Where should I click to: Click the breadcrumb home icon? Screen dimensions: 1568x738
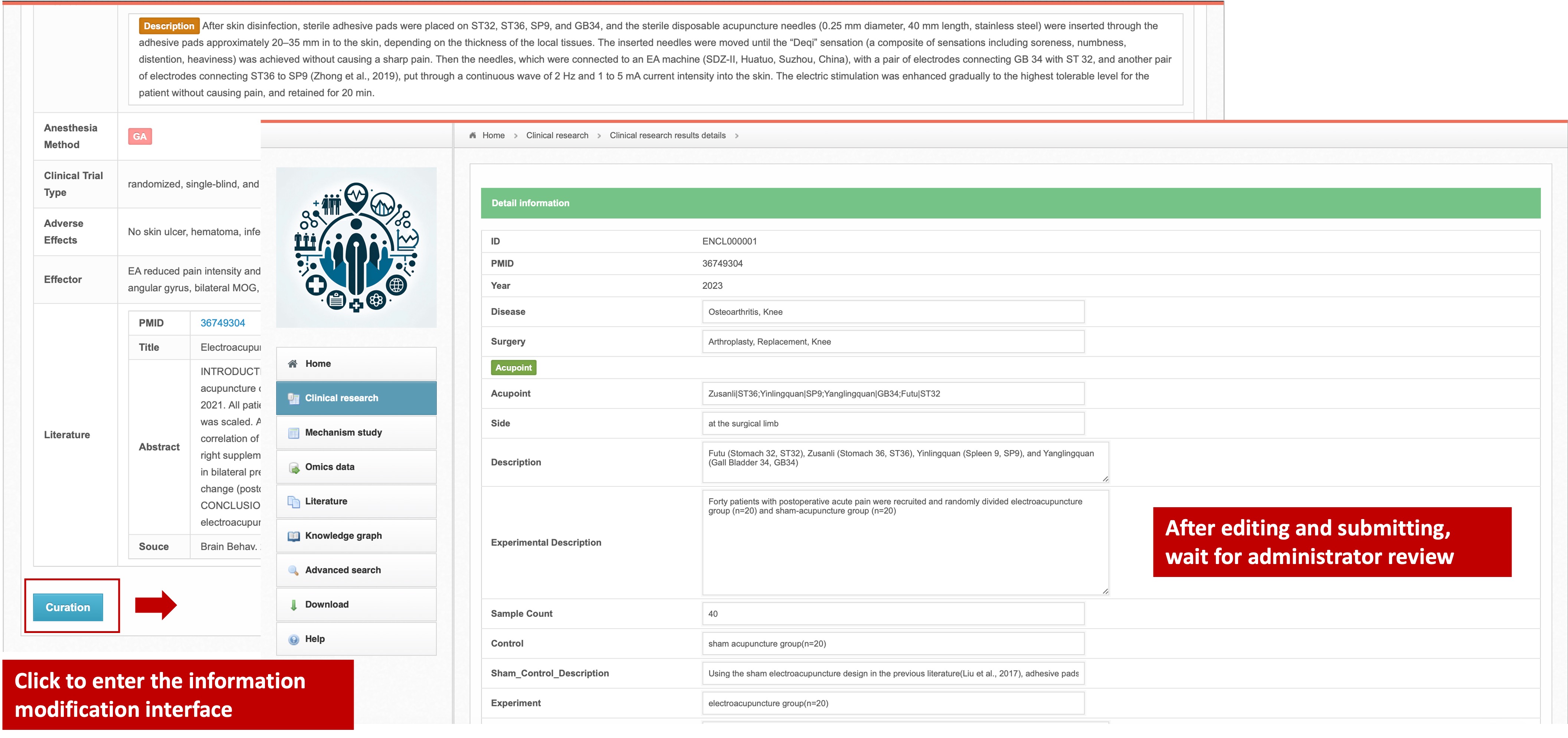point(472,136)
